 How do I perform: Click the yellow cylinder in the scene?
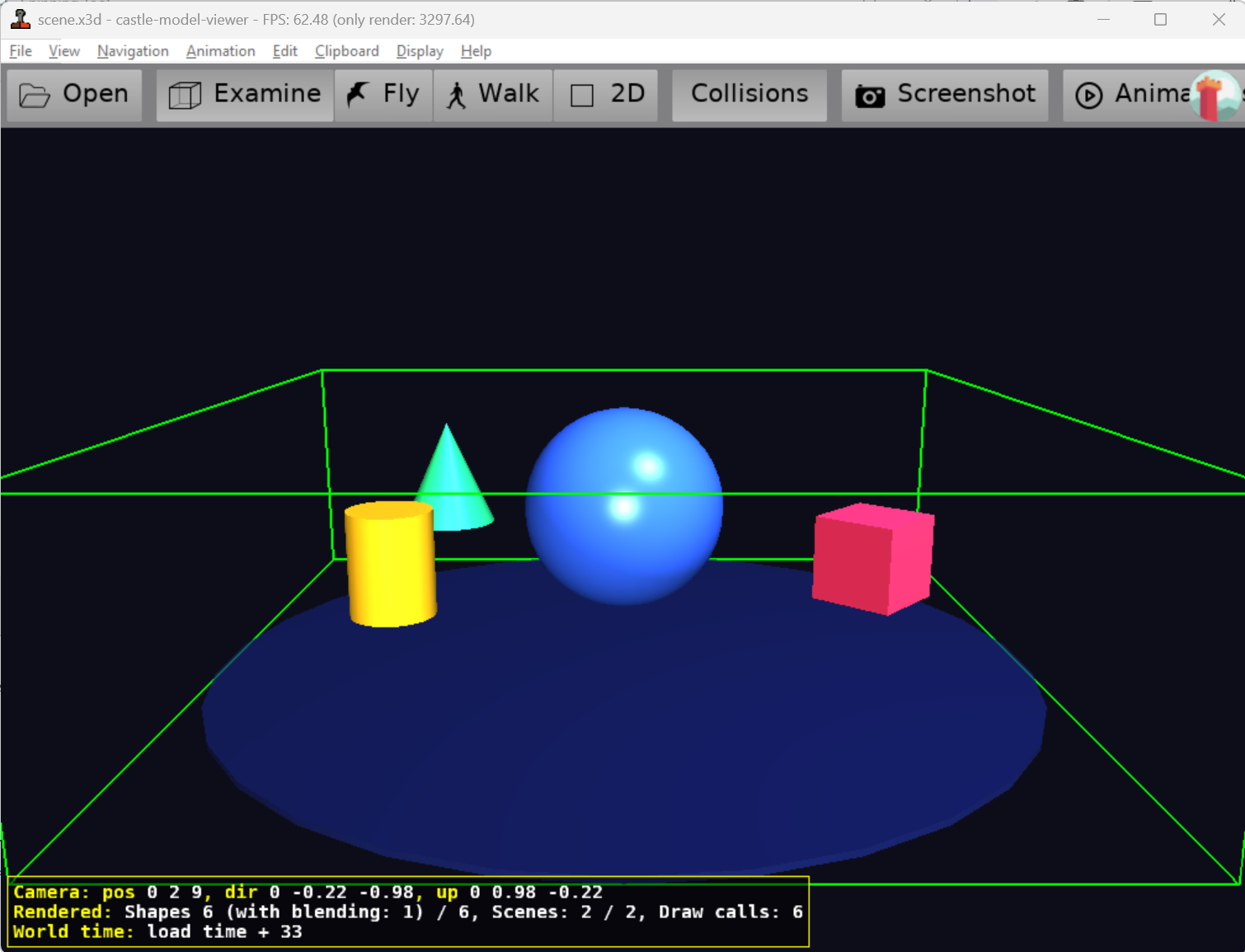click(x=391, y=565)
